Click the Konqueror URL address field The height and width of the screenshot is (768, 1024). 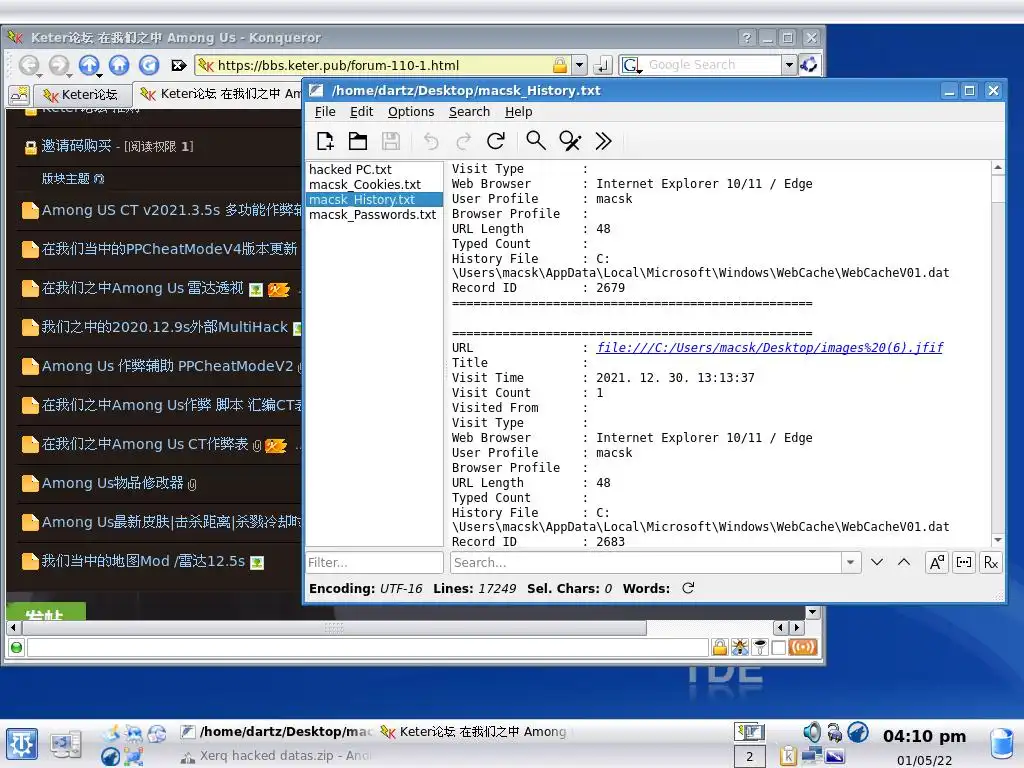[x=383, y=65]
